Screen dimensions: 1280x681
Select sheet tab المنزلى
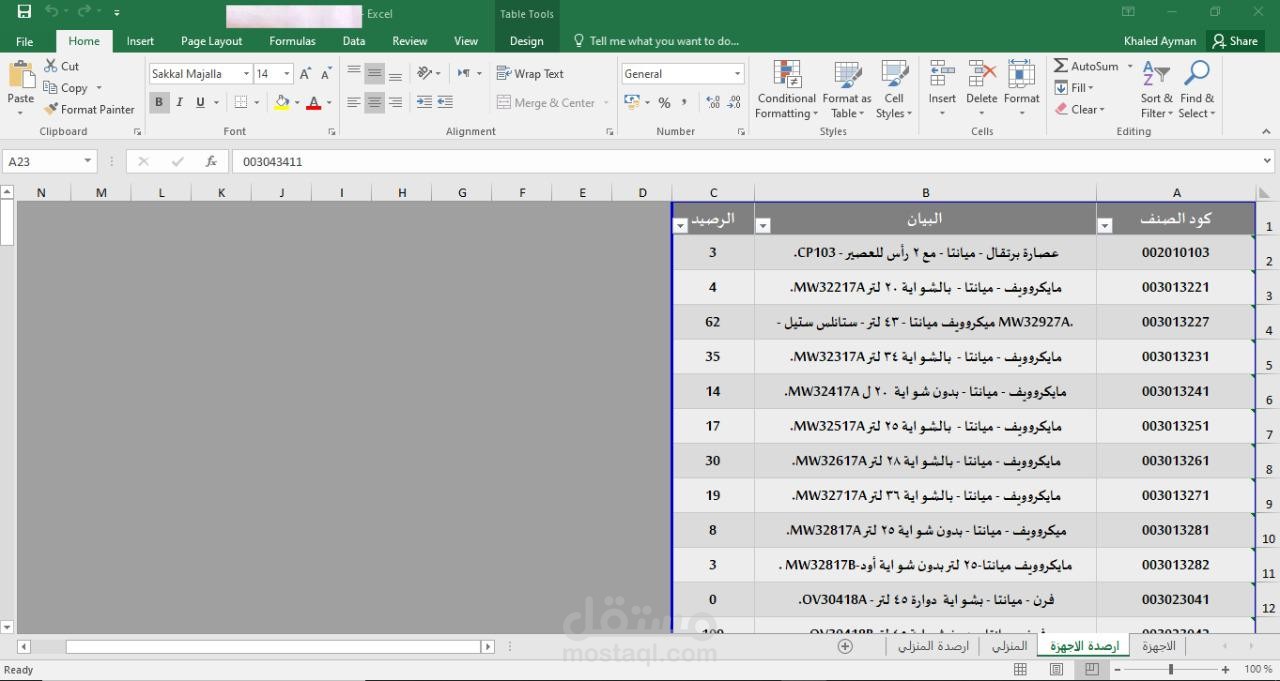[x=1009, y=646]
